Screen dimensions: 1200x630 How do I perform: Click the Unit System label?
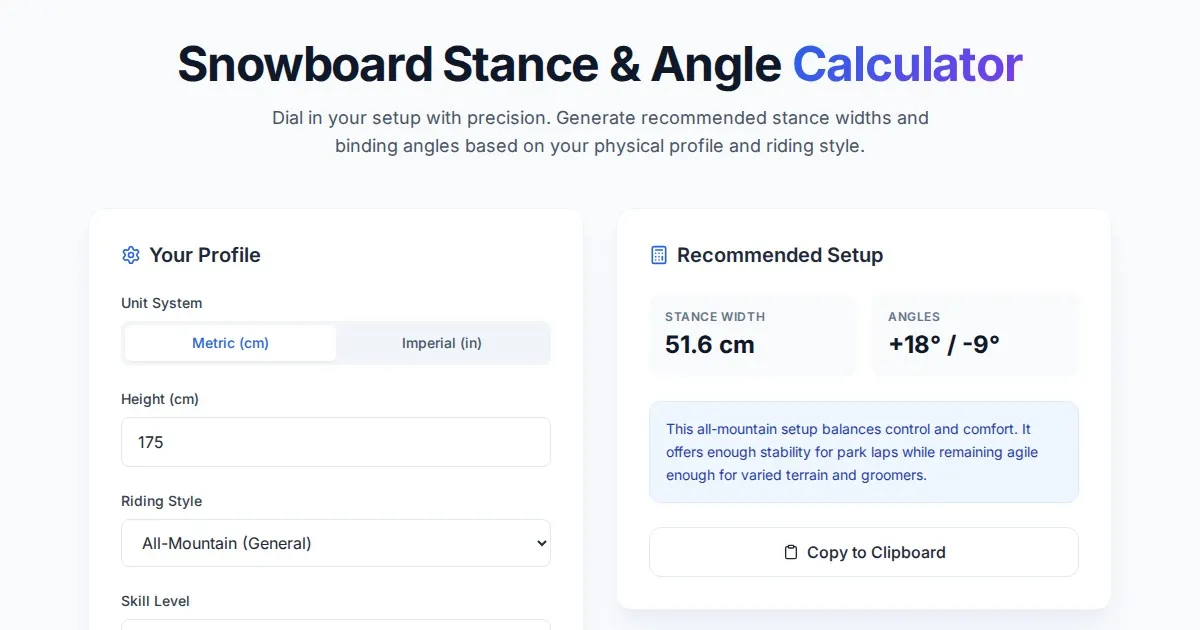point(162,303)
